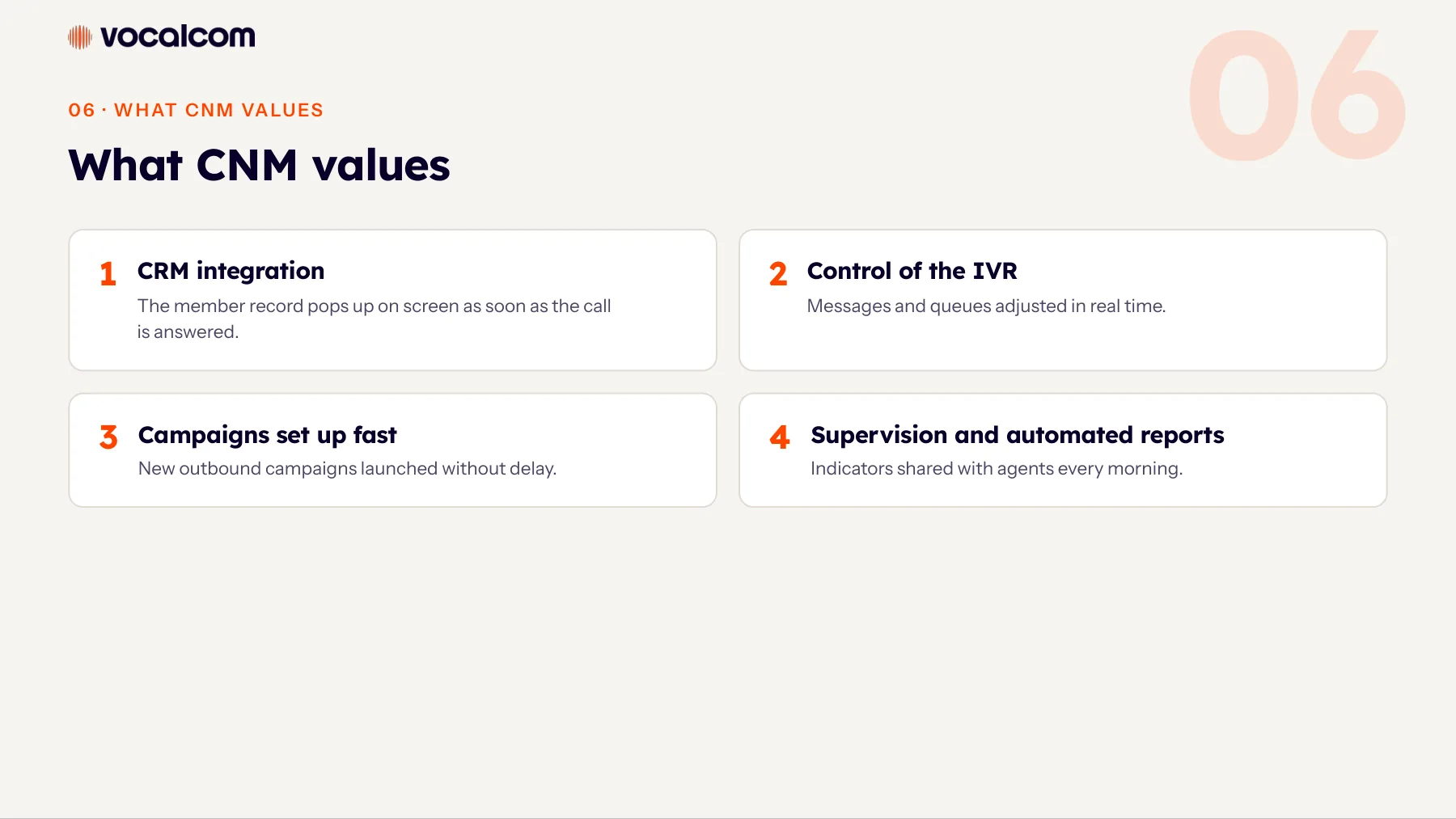Select the member record pops up description
1456x819 pixels.
[x=374, y=319]
